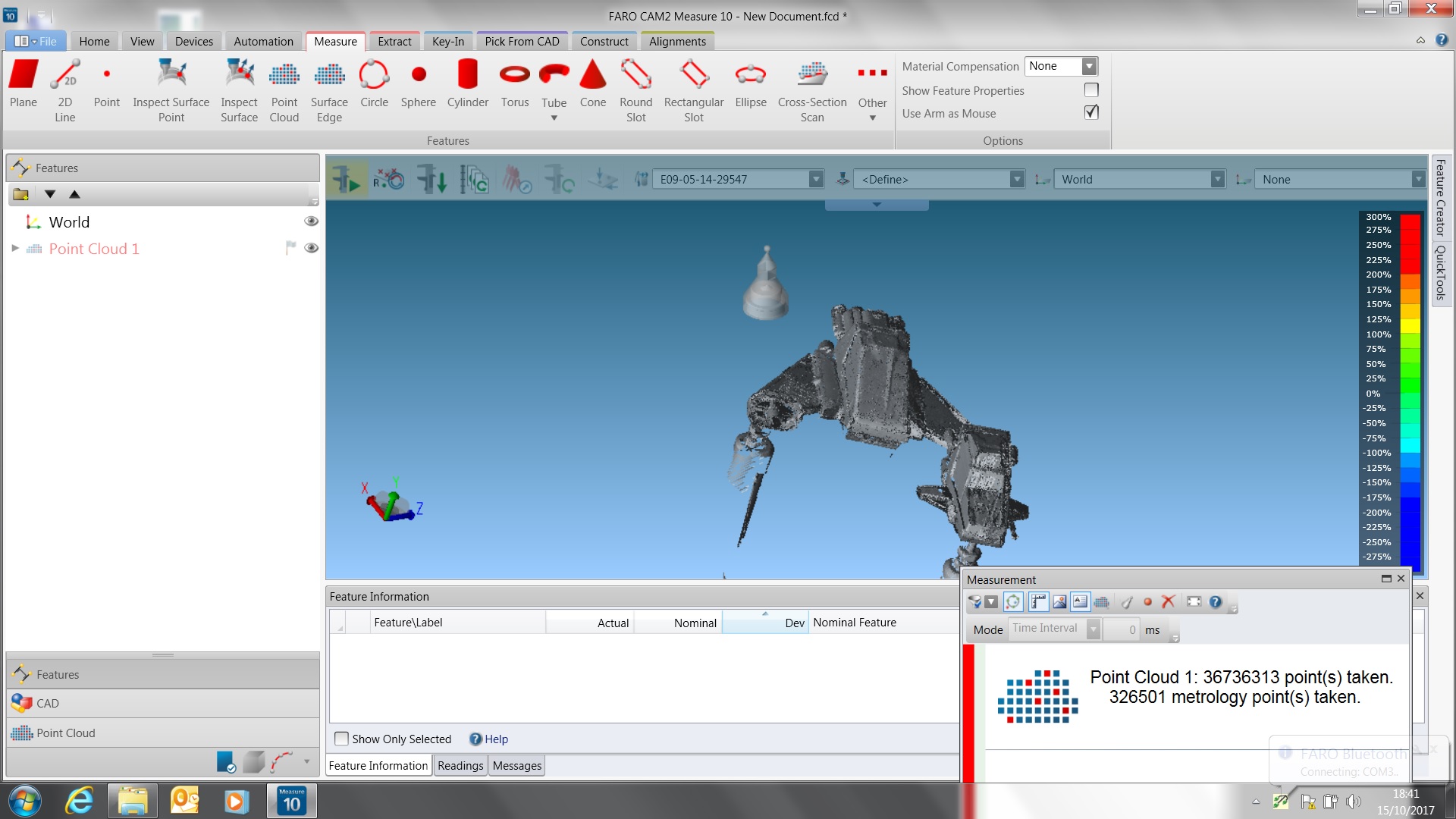
Task: Click the Feature Creator side tab
Action: pos(1441,198)
